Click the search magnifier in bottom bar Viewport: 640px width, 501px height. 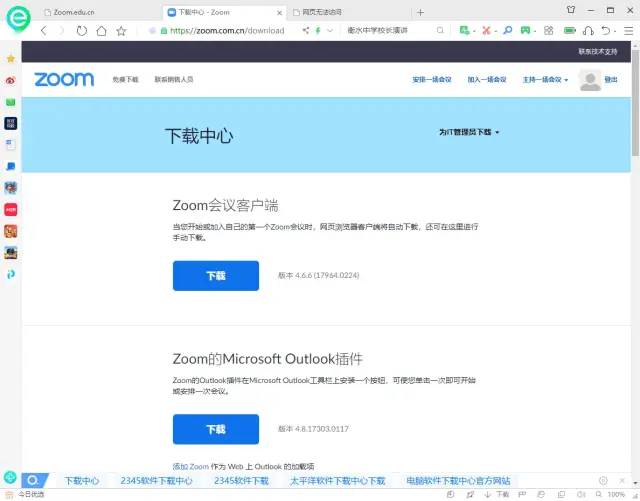click(x=32, y=481)
